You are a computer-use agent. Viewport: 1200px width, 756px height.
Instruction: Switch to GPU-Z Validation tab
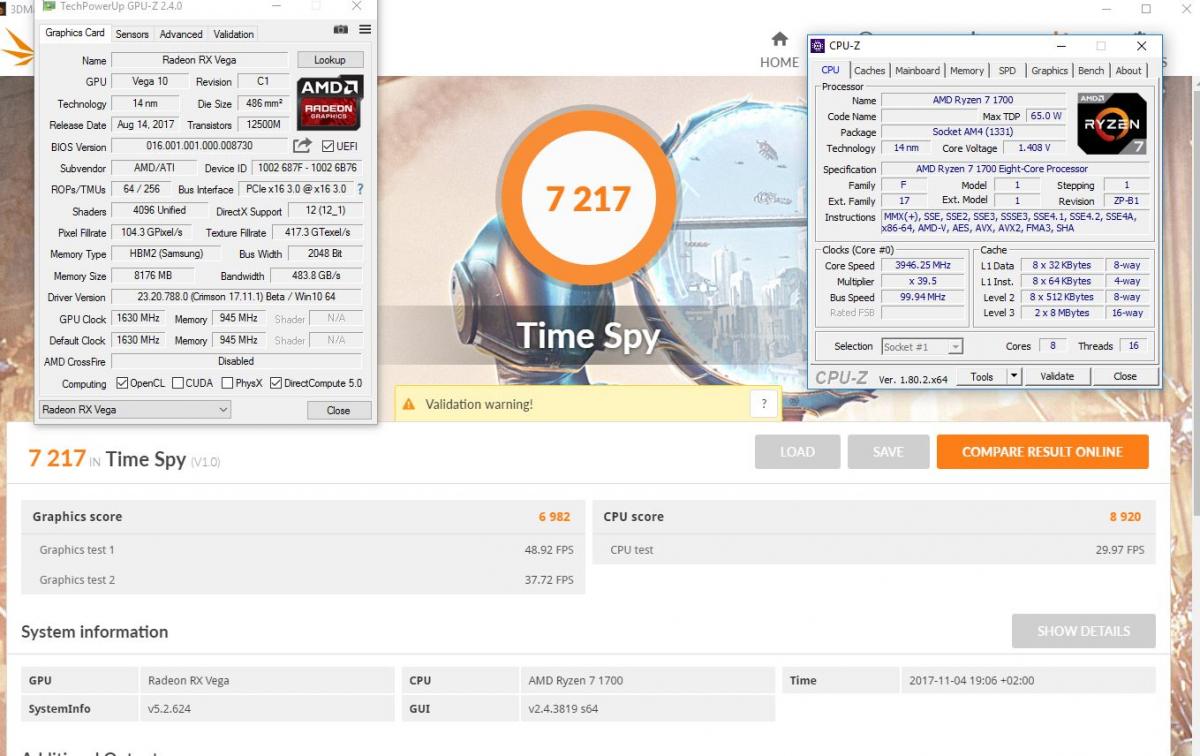pyautogui.click(x=234, y=34)
